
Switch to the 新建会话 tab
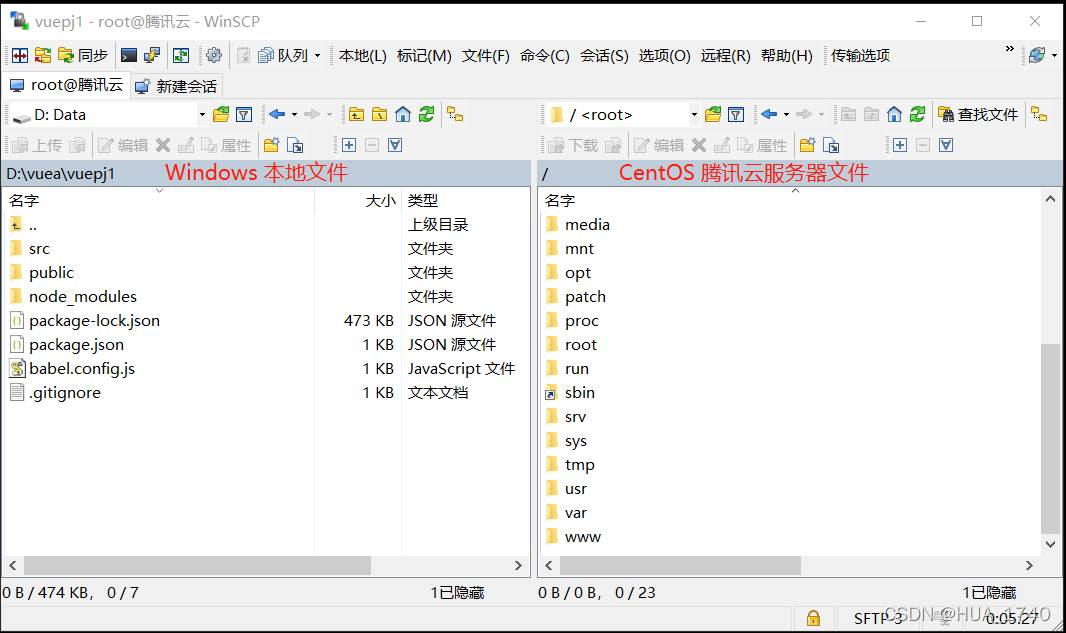tap(176, 86)
